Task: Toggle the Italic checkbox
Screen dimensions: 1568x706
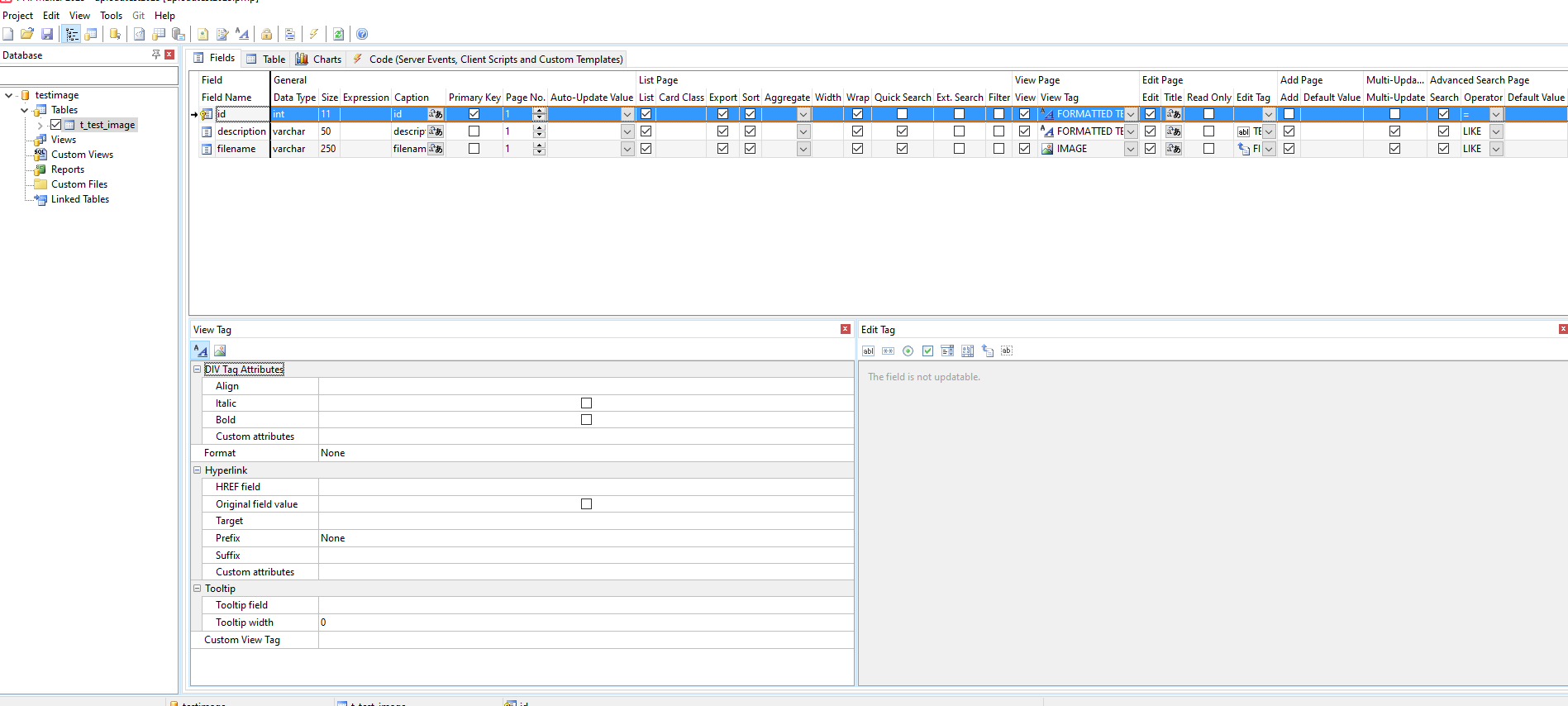Action: click(587, 403)
